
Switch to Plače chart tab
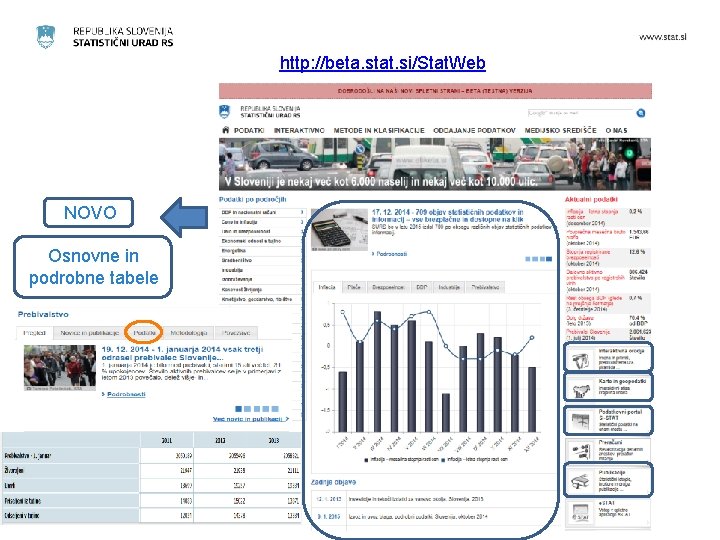pos(354,287)
